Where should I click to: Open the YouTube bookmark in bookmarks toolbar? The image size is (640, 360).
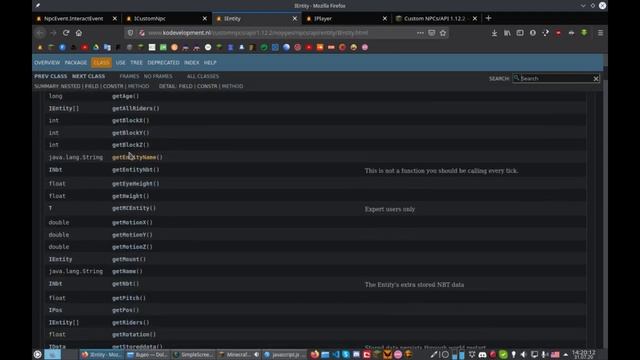(x=84, y=47)
